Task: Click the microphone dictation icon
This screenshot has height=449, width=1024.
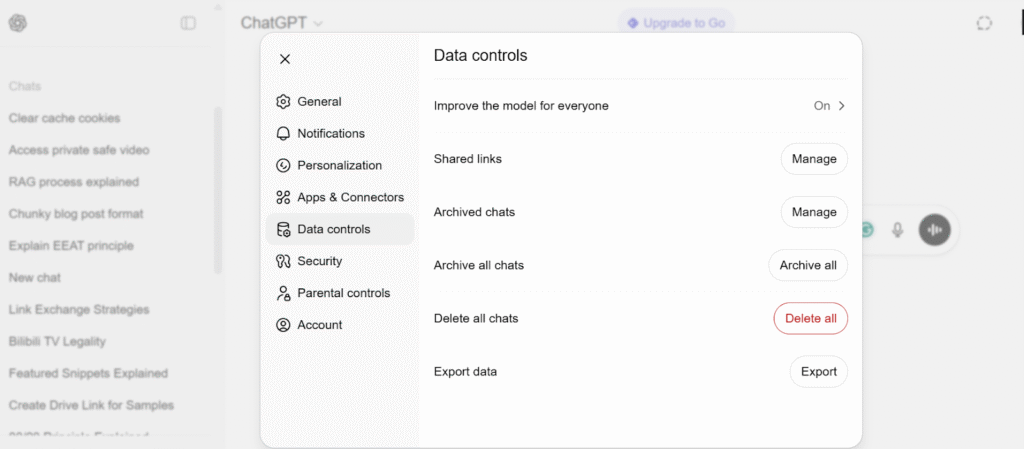Action: (898, 230)
